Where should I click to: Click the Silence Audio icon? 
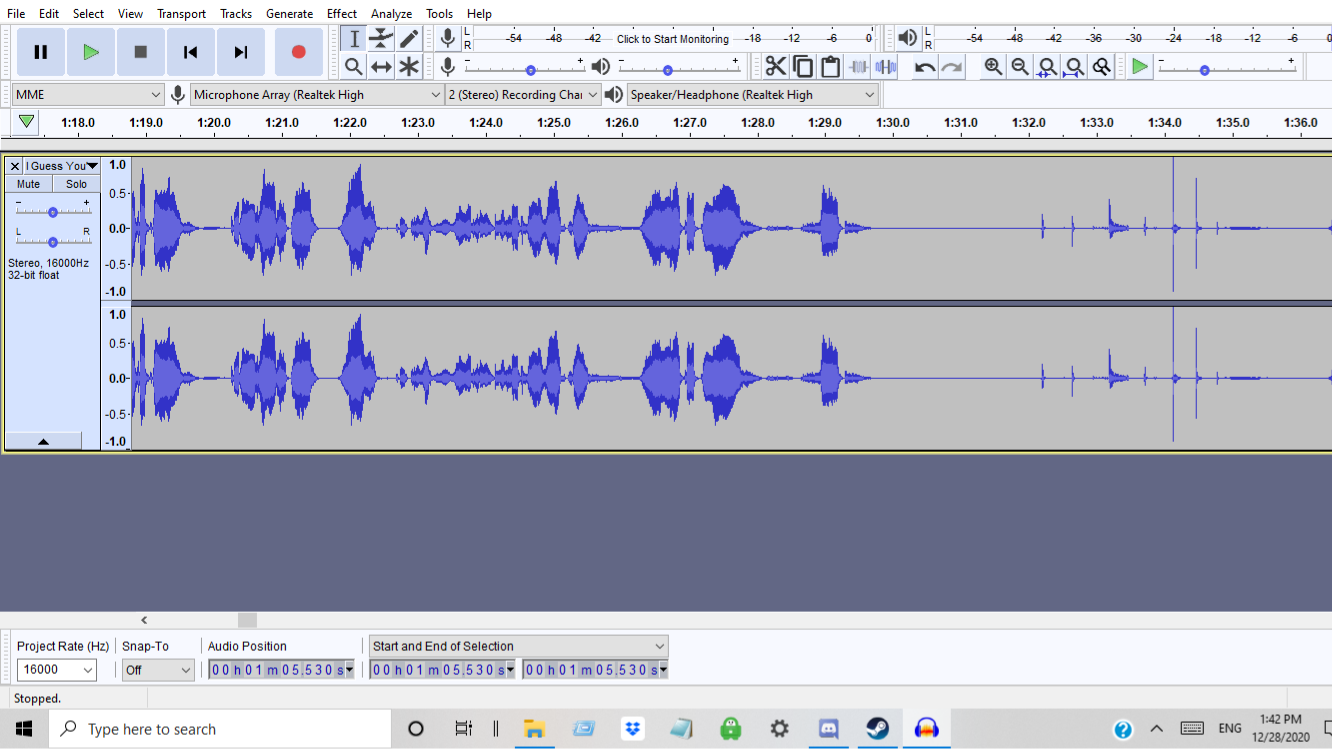point(885,67)
